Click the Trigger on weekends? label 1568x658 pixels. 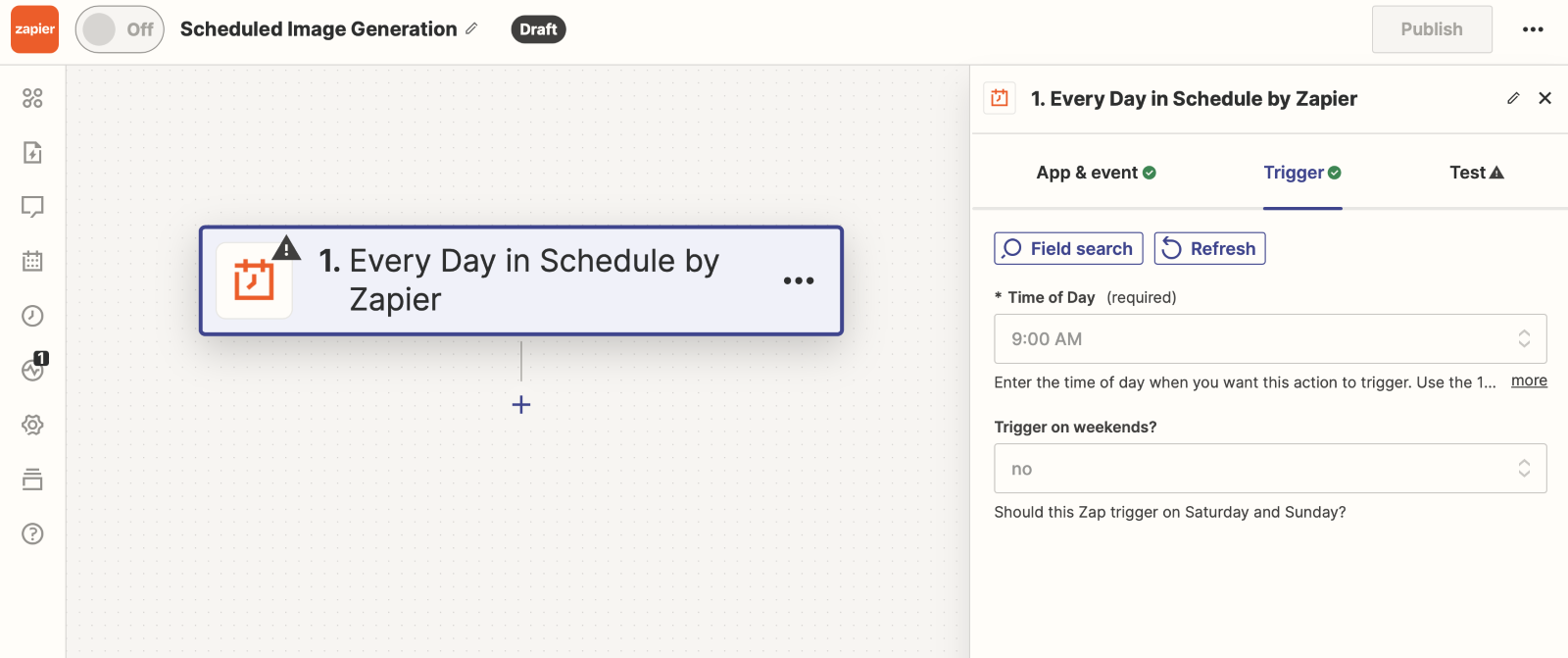point(1075,427)
